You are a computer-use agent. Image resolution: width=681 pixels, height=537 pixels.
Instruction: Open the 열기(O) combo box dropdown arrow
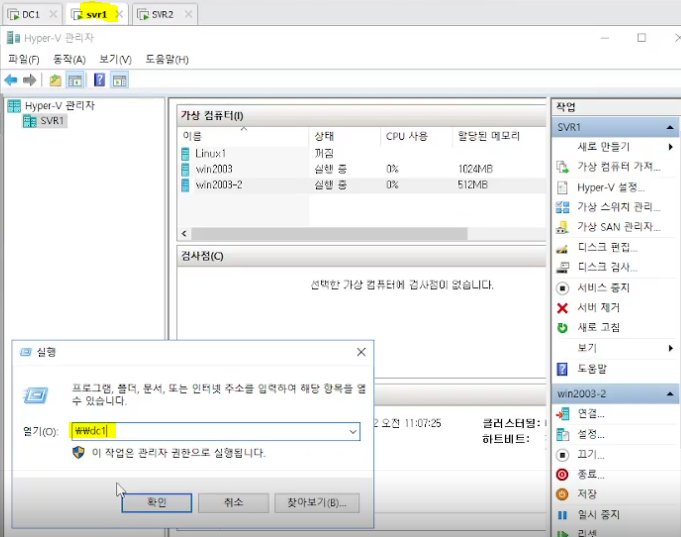(x=353, y=432)
